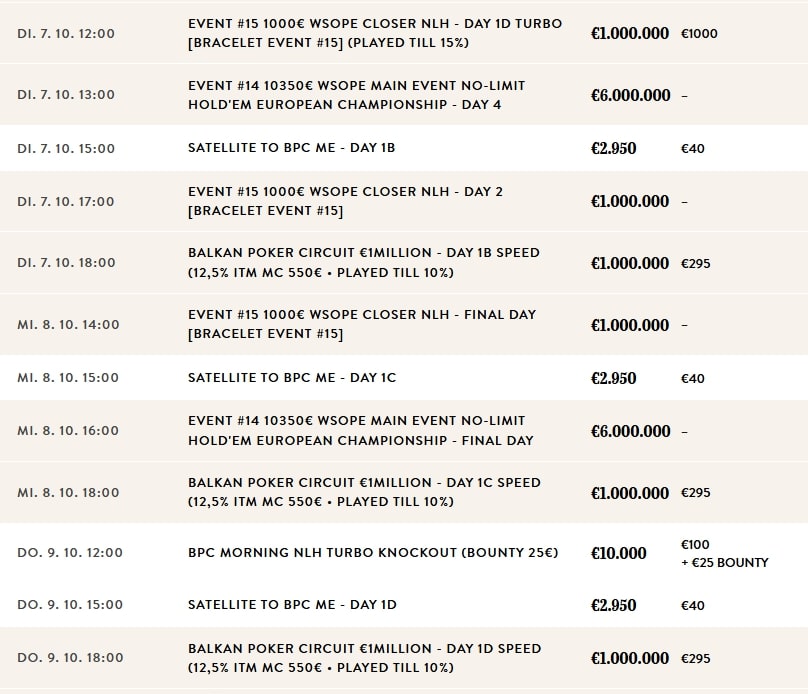This screenshot has width=808, height=694.
Task: Click the €10.000 prize amount
Action: coord(618,552)
